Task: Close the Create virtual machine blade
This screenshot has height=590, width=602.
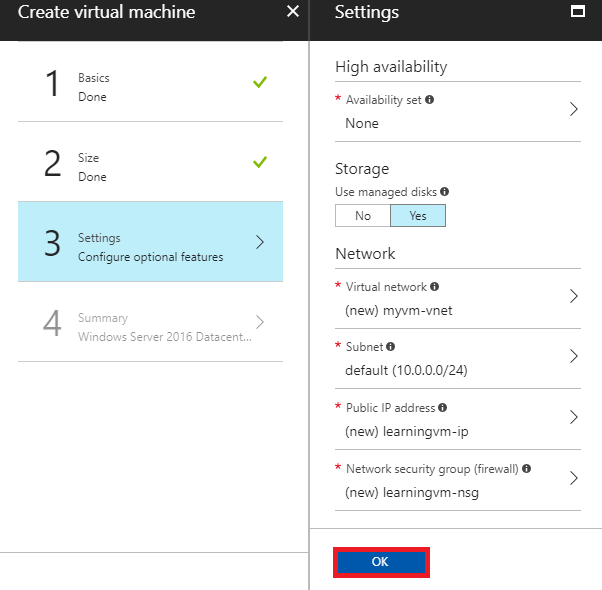Action: coord(292,12)
